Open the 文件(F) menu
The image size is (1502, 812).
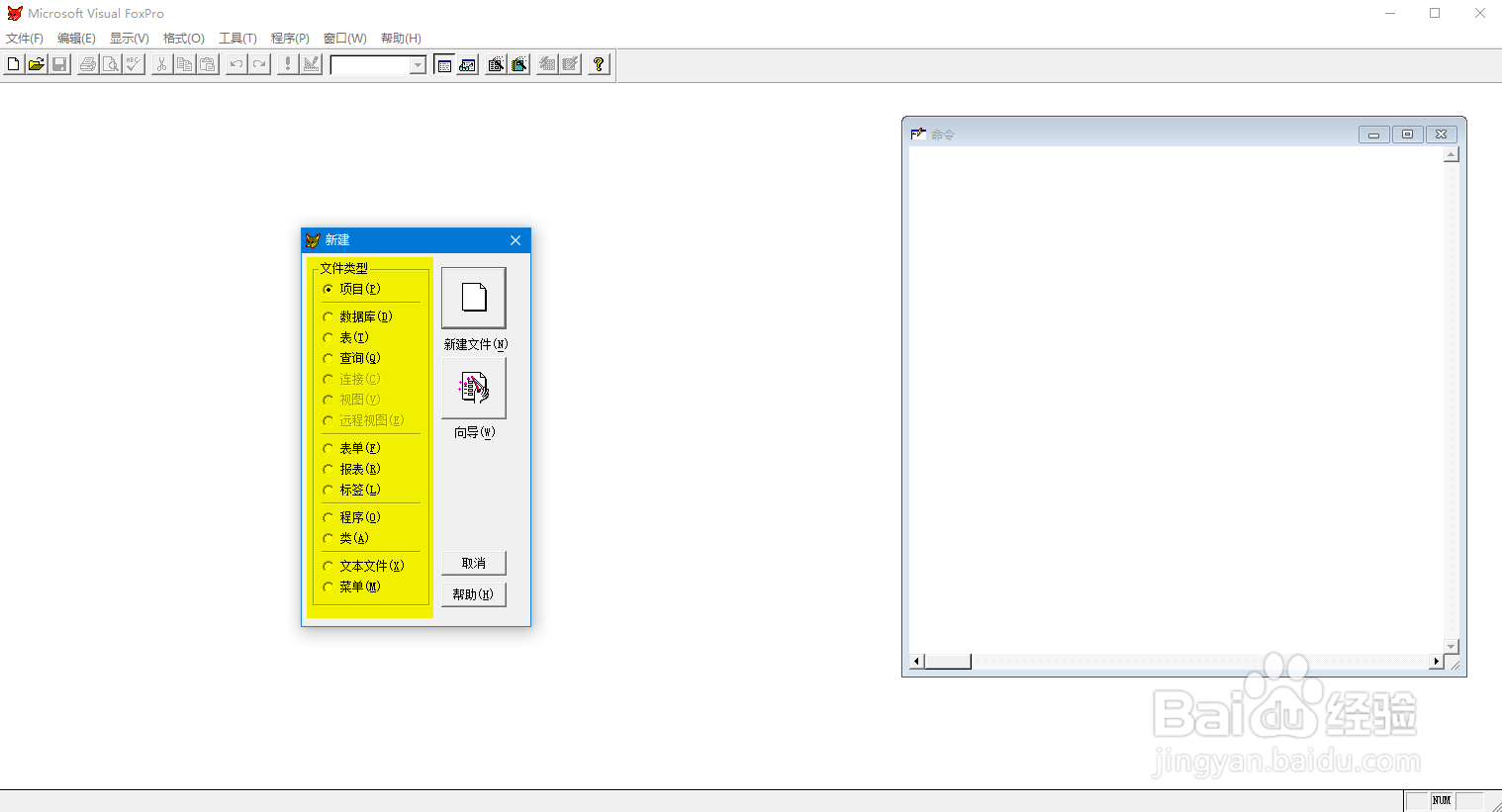point(25,39)
